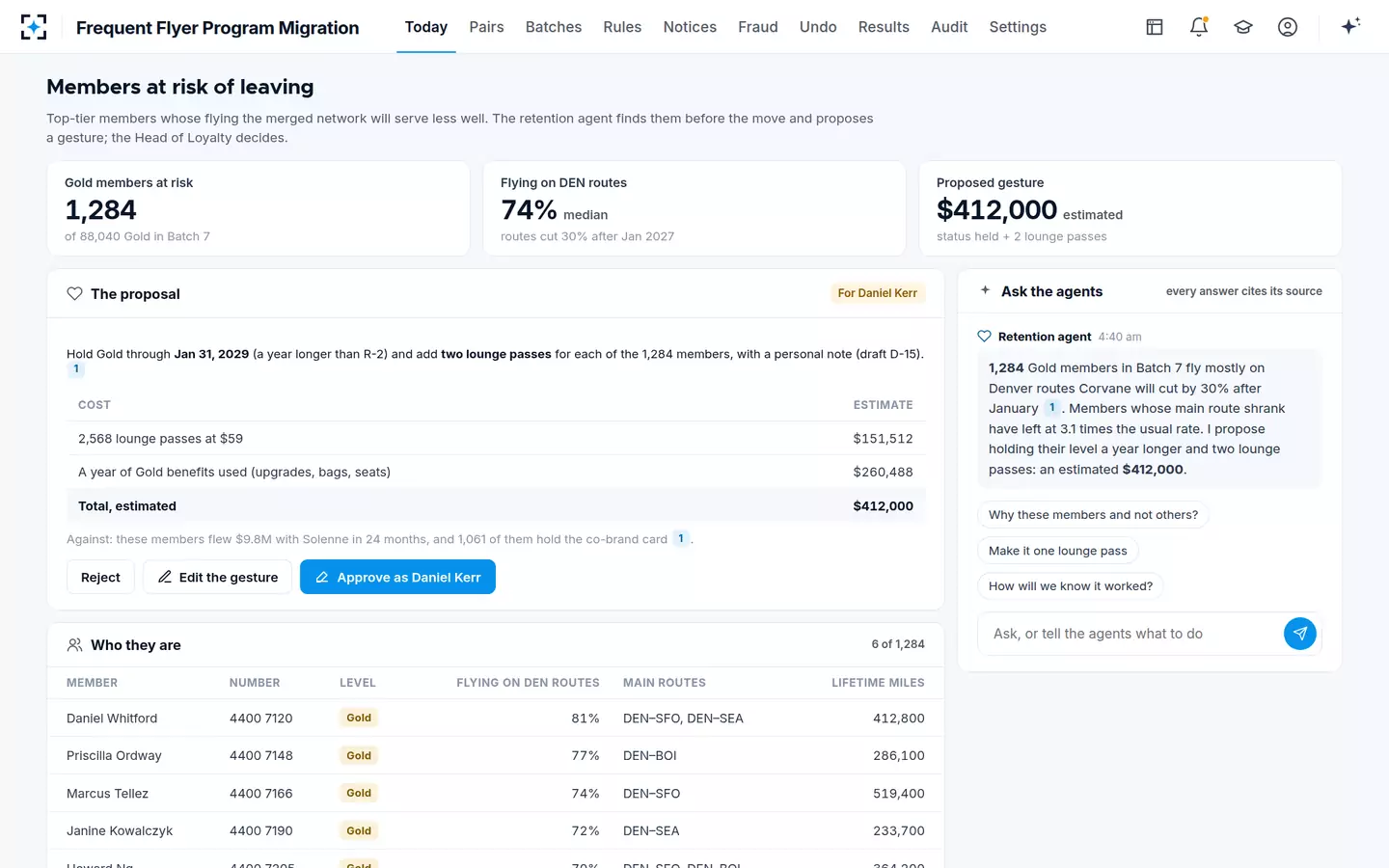Click the heart icon beside Retention agent

click(984, 337)
